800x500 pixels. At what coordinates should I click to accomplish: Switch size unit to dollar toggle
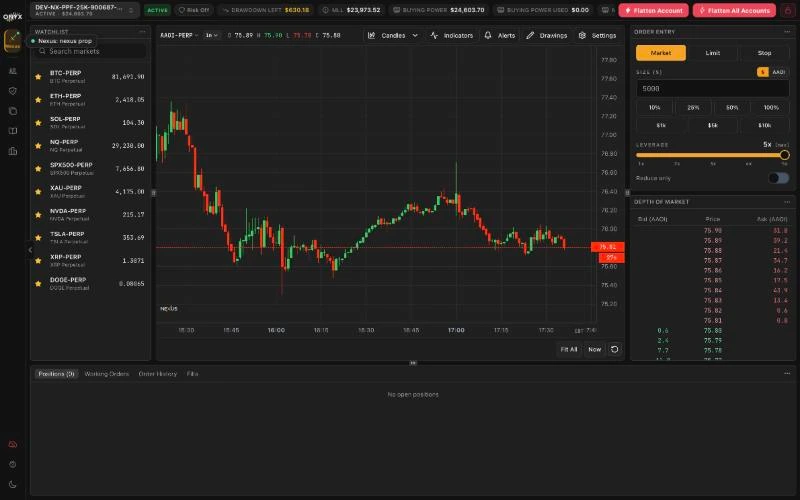coord(763,72)
